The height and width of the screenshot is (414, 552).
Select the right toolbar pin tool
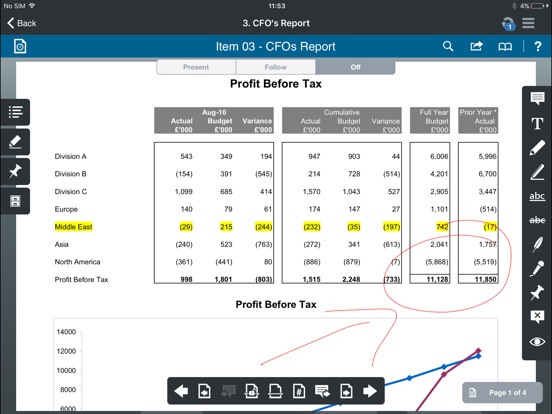537,293
